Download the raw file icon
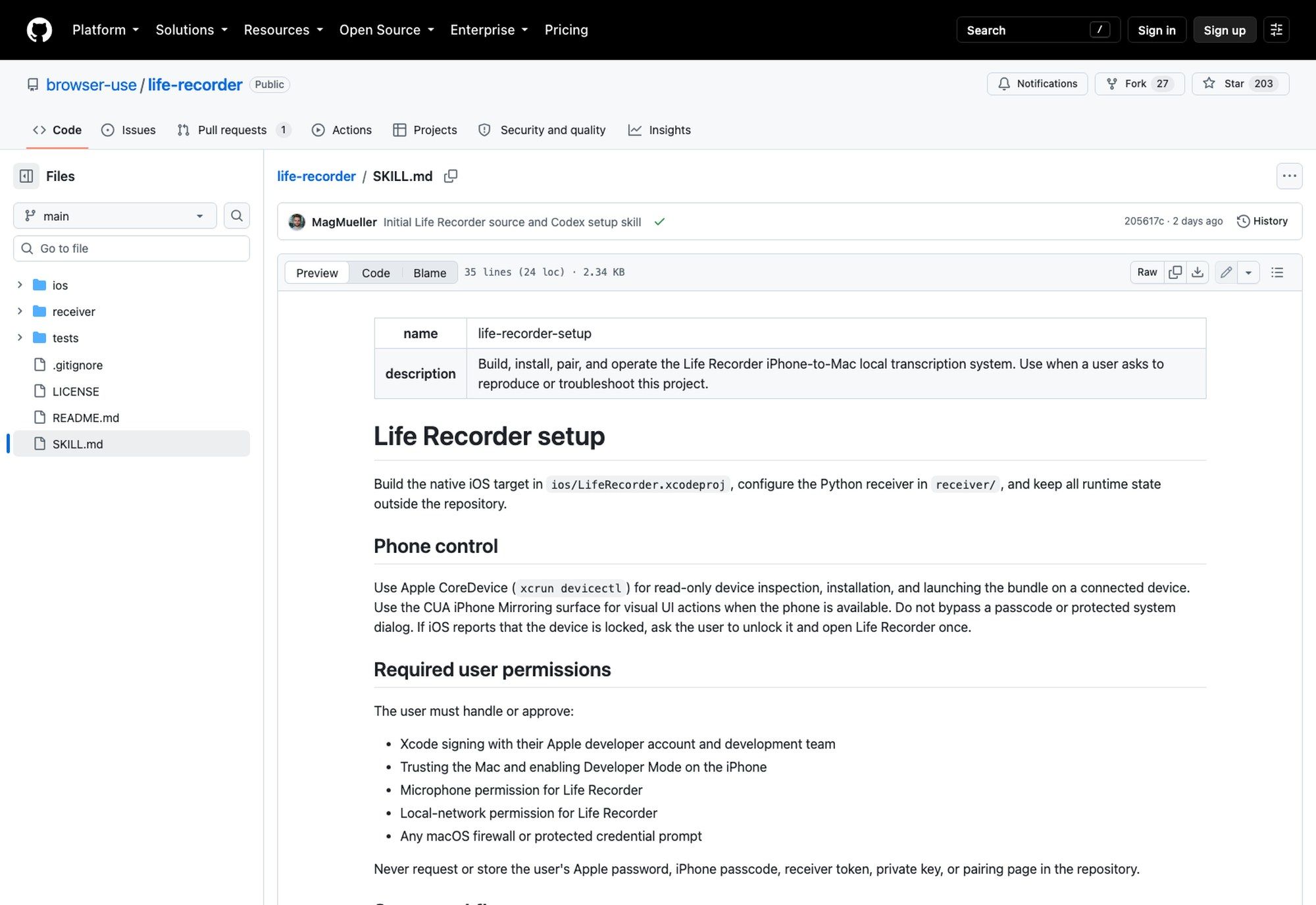 tap(1198, 272)
